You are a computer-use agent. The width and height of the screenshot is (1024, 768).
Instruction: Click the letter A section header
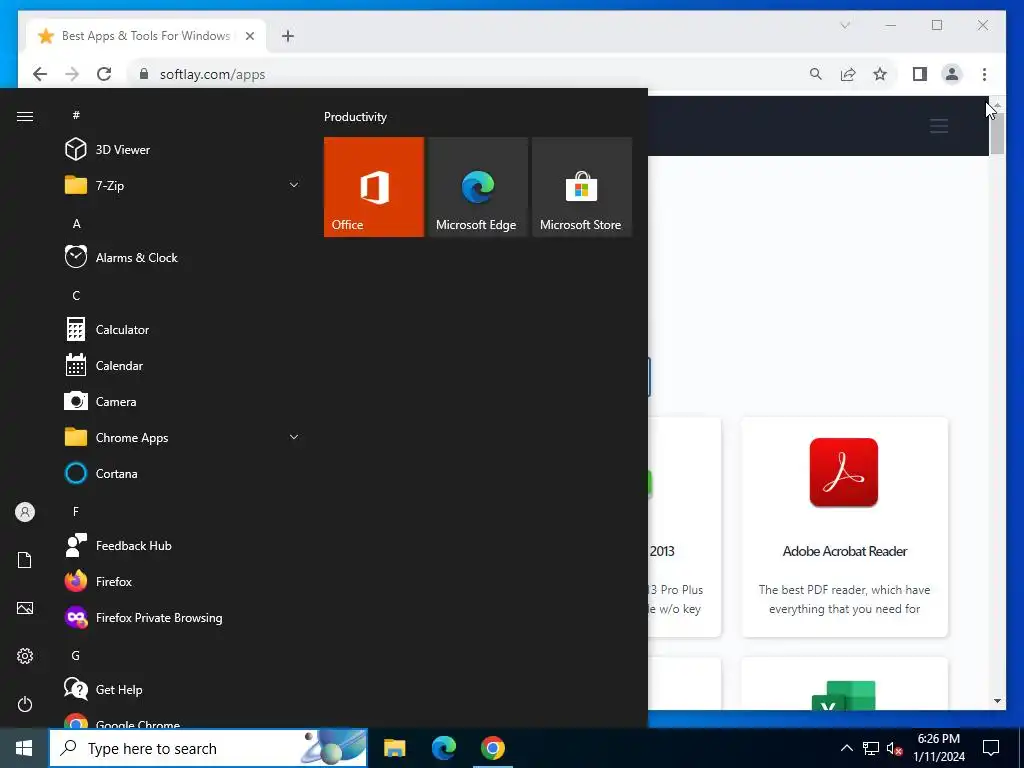pos(76,223)
